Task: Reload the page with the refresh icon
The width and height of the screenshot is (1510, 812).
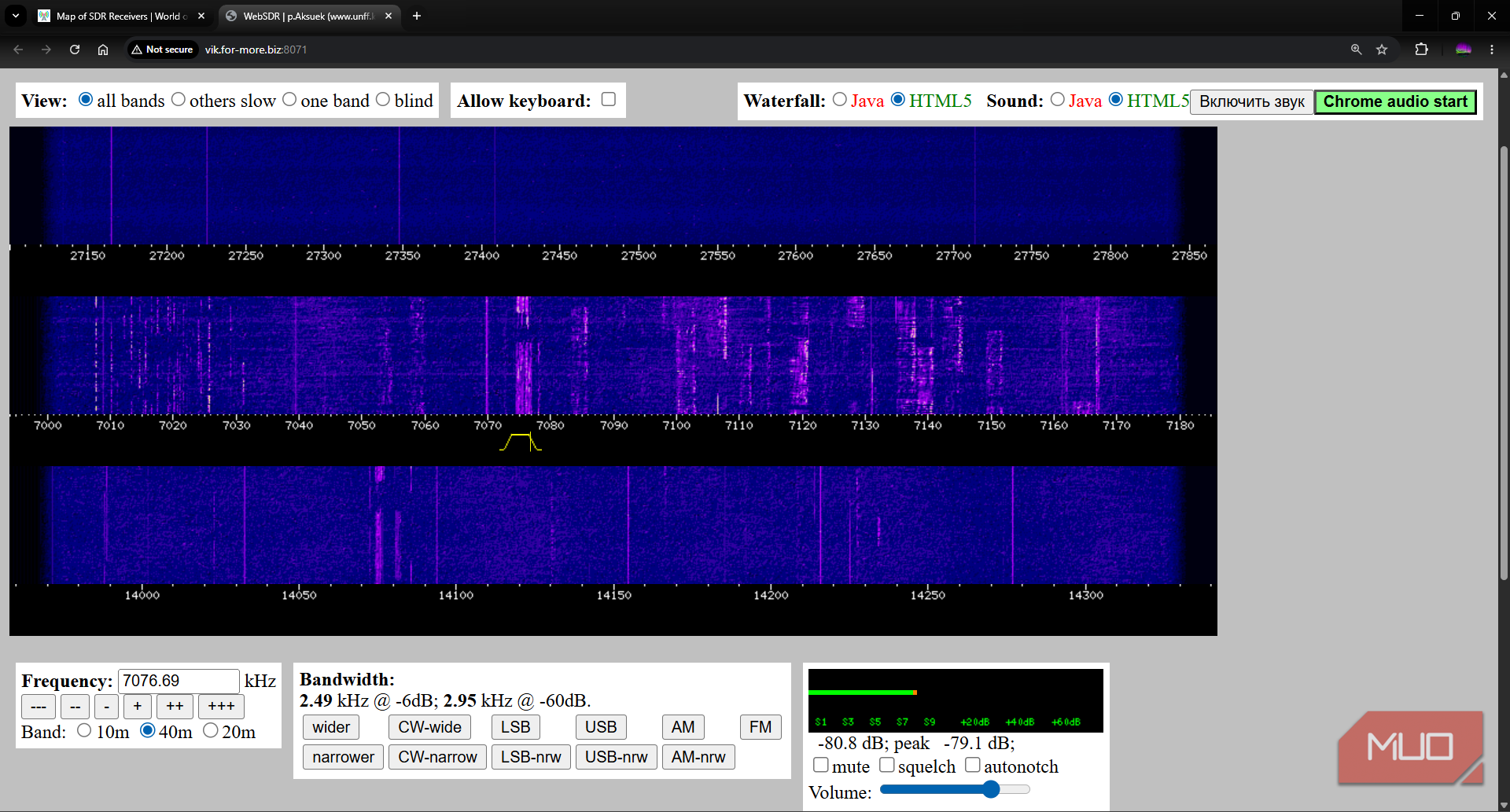Action: [x=75, y=50]
